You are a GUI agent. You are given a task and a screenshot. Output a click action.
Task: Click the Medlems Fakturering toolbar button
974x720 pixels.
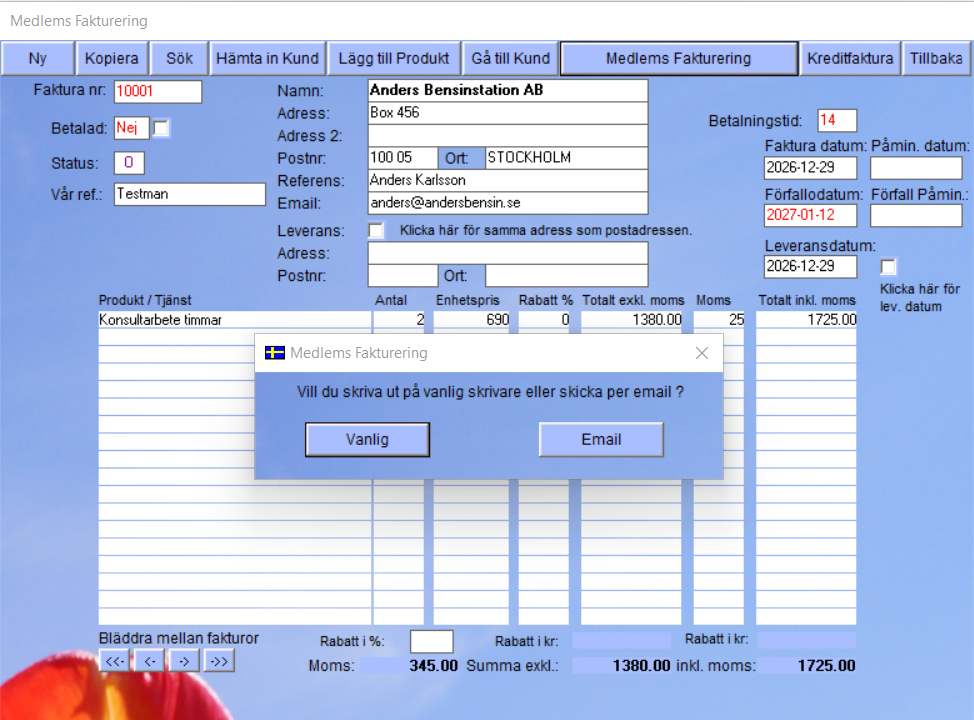(x=679, y=58)
